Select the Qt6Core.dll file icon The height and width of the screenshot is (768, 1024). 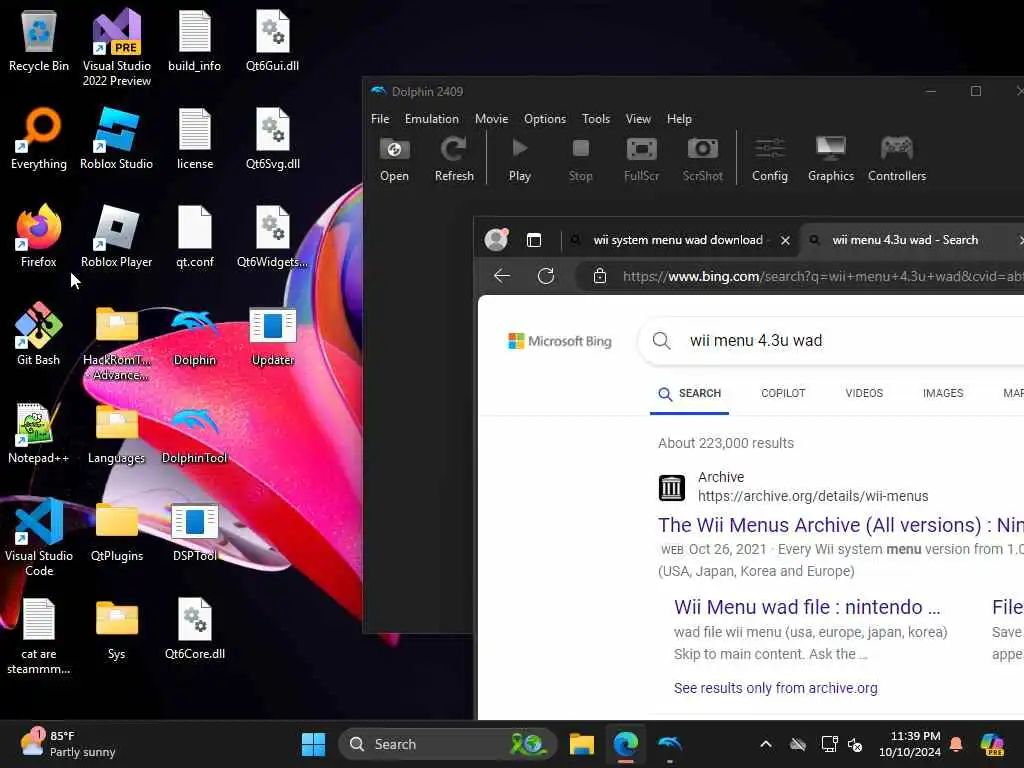click(195, 628)
